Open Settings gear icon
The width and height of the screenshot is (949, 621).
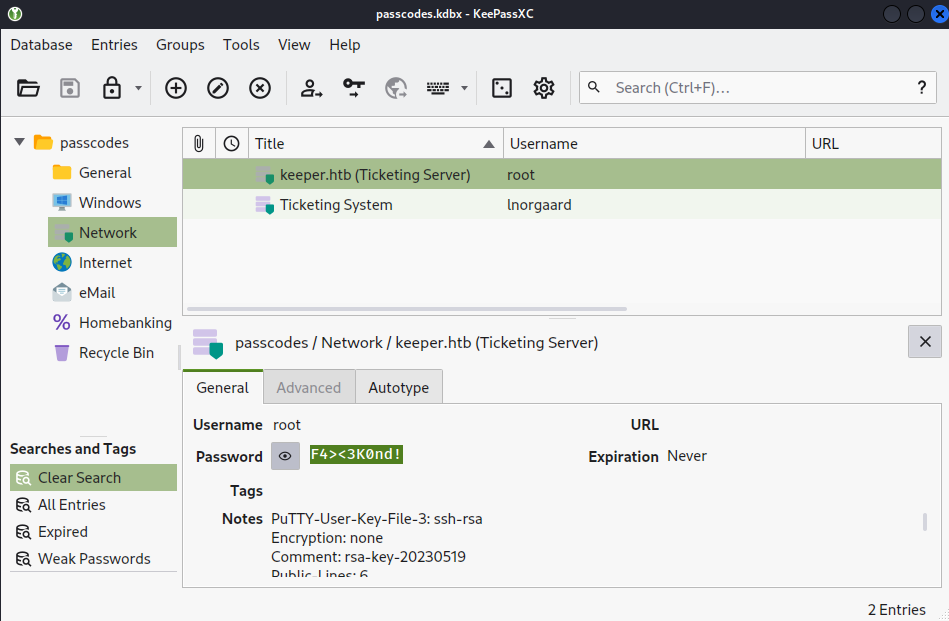point(543,88)
